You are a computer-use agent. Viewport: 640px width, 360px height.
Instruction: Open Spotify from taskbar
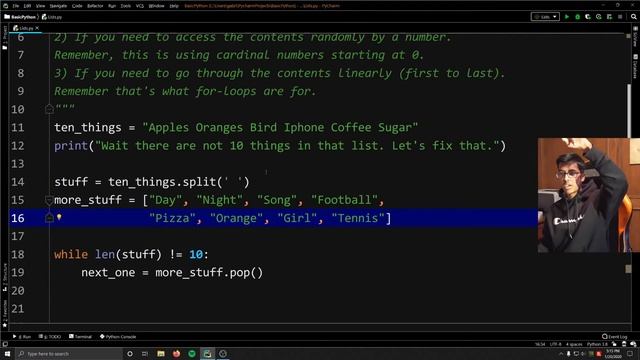click(192, 354)
